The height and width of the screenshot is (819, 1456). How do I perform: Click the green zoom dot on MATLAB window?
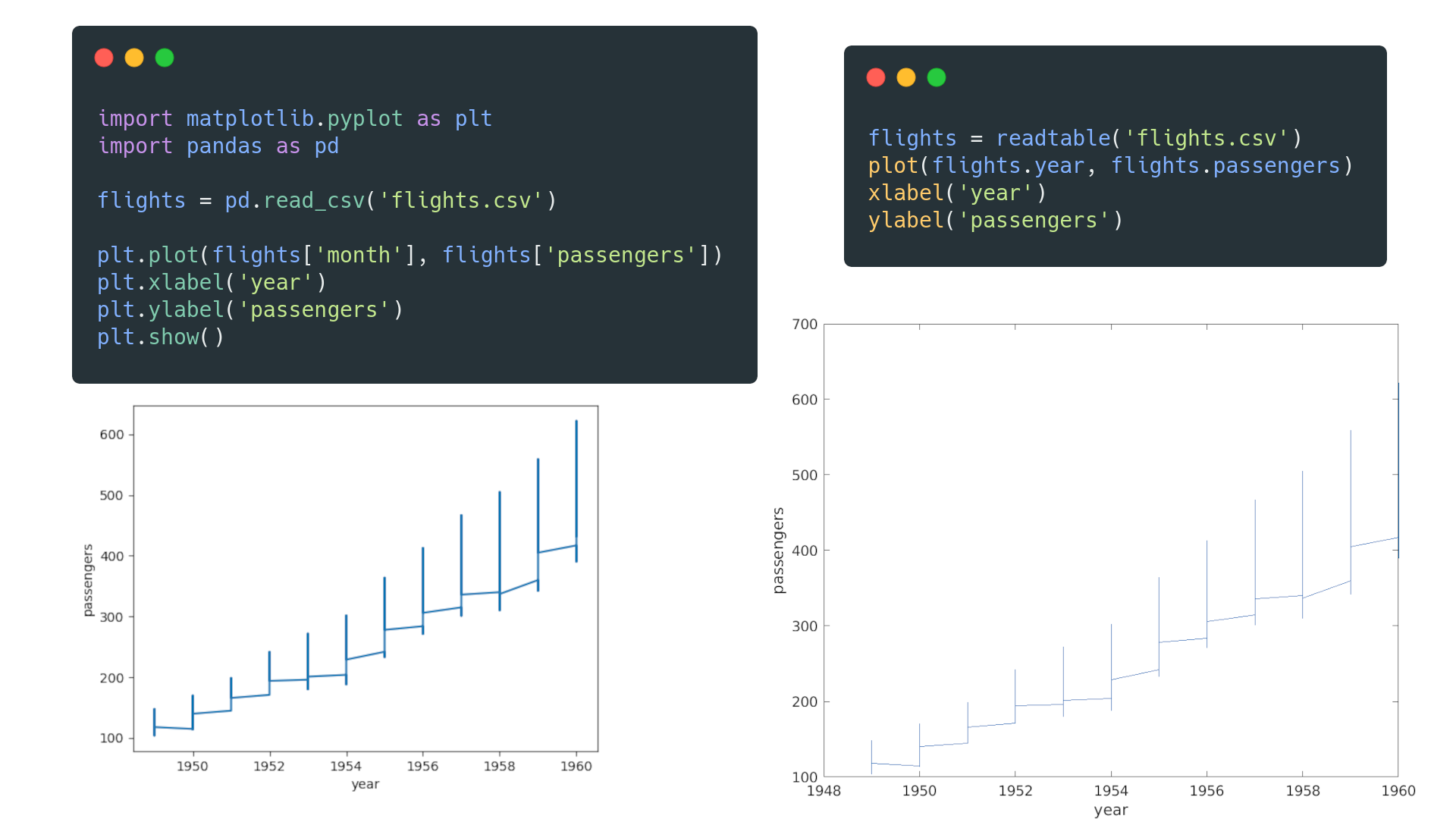[x=937, y=77]
